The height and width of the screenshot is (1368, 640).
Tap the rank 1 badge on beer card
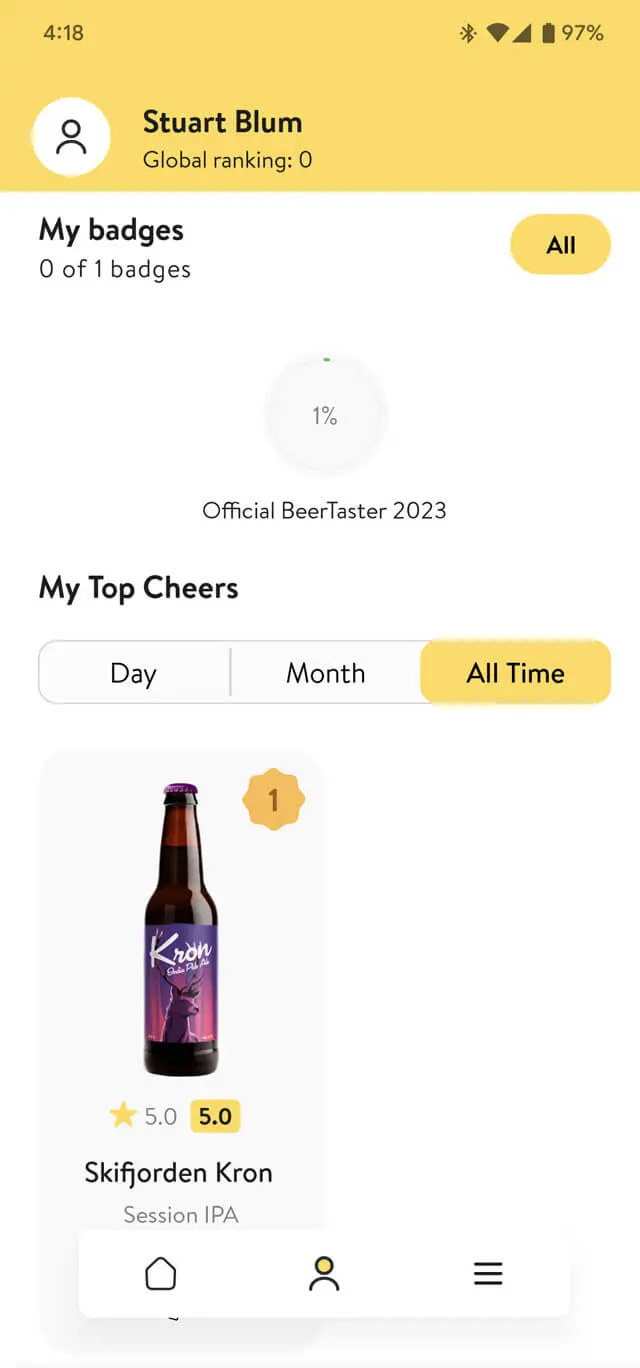coord(273,800)
